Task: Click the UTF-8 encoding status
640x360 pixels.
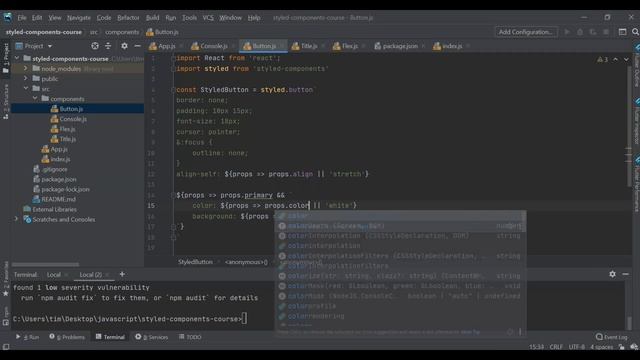Action: coord(576,347)
